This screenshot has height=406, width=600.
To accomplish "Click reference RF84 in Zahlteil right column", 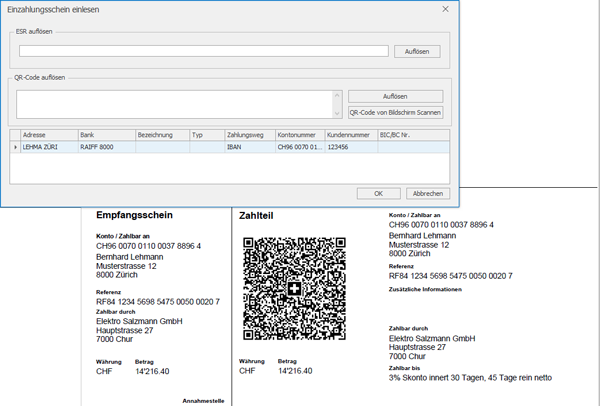I will 451,276.
